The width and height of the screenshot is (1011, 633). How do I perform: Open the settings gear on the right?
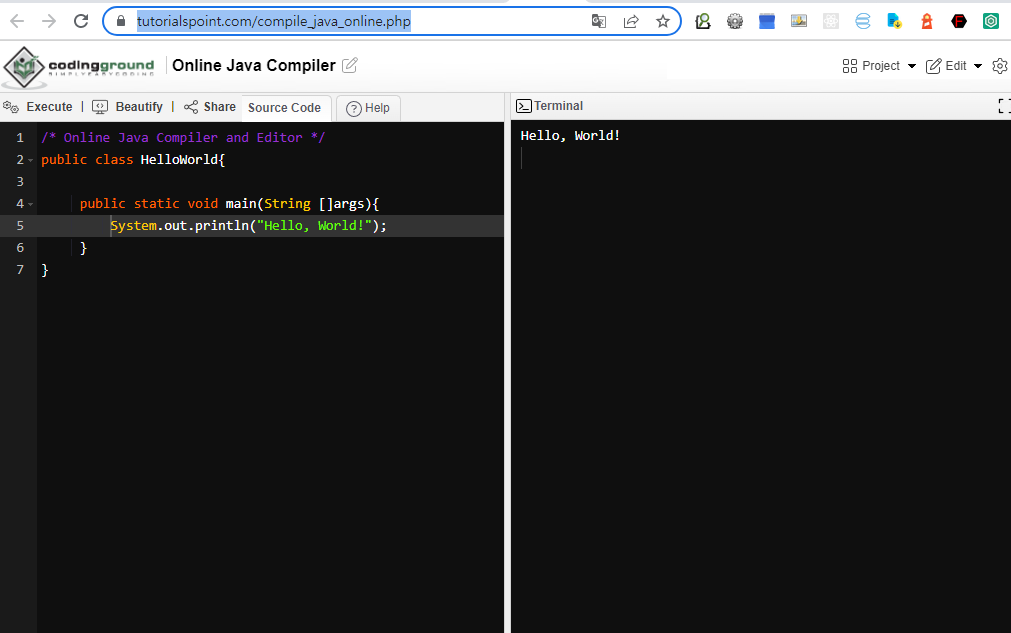coord(1000,66)
